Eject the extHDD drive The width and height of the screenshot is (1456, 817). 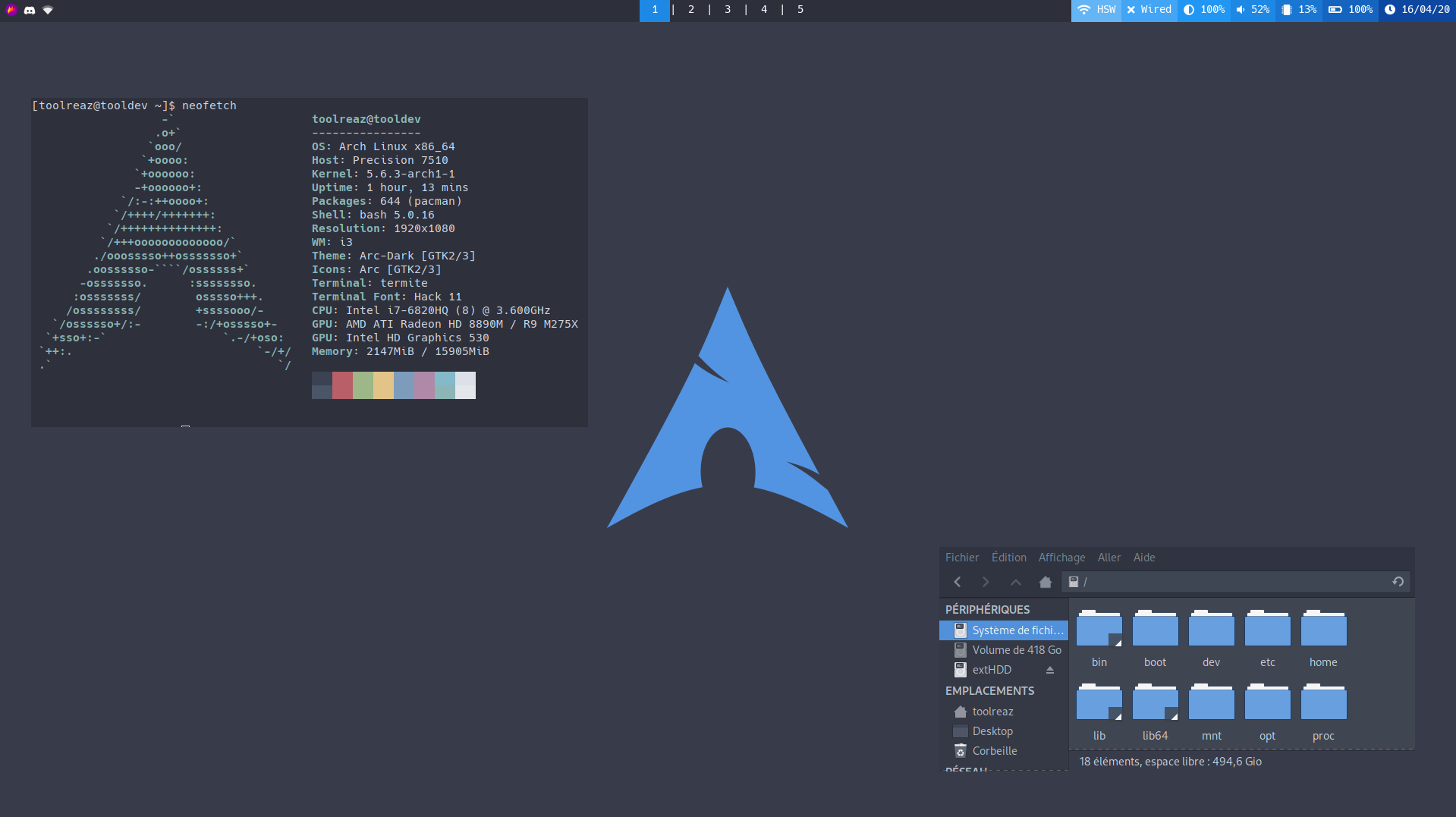click(x=1050, y=670)
